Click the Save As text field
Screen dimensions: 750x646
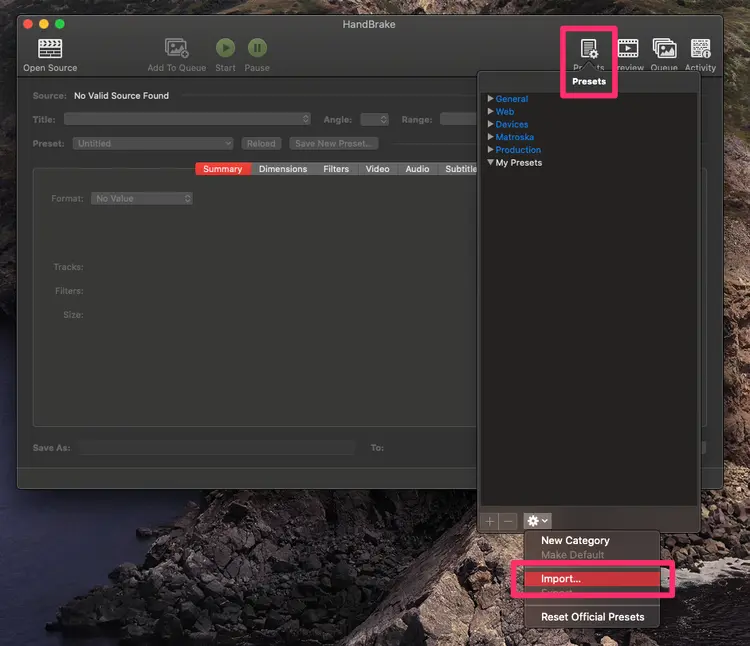(218, 448)
